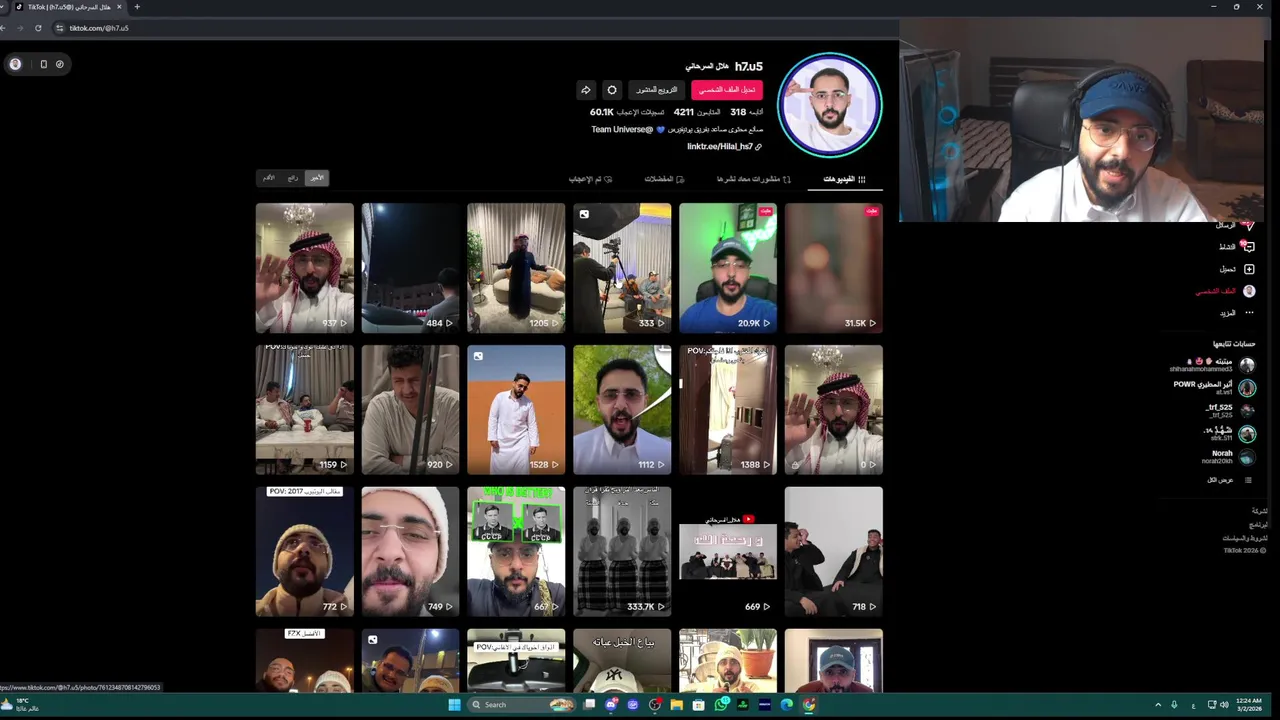
Task: Open the pinned video with 20.9K views
Action: pos(728,268)
